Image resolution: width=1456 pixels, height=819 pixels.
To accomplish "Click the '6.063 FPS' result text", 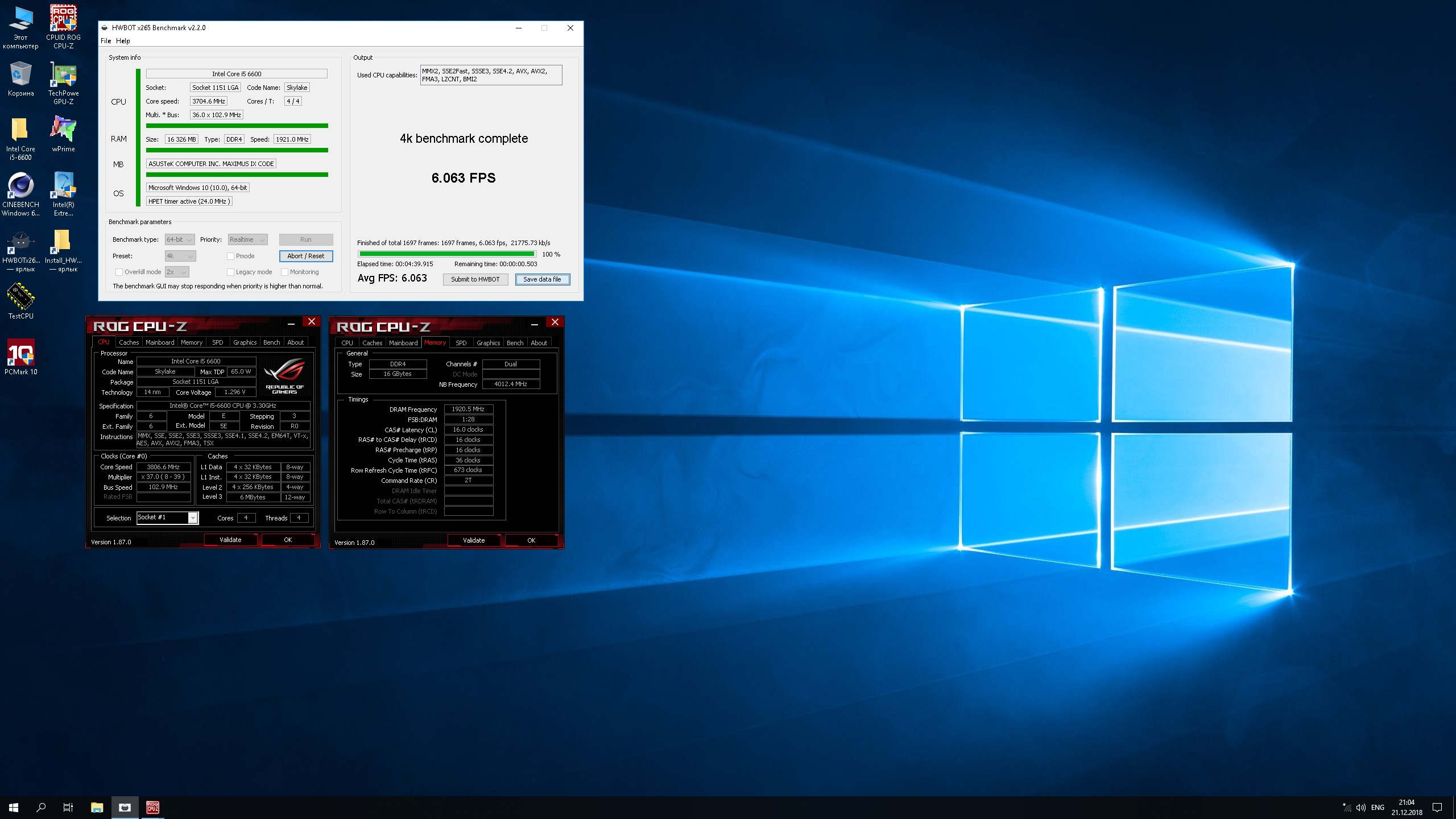I will click(x=464, y=178).
